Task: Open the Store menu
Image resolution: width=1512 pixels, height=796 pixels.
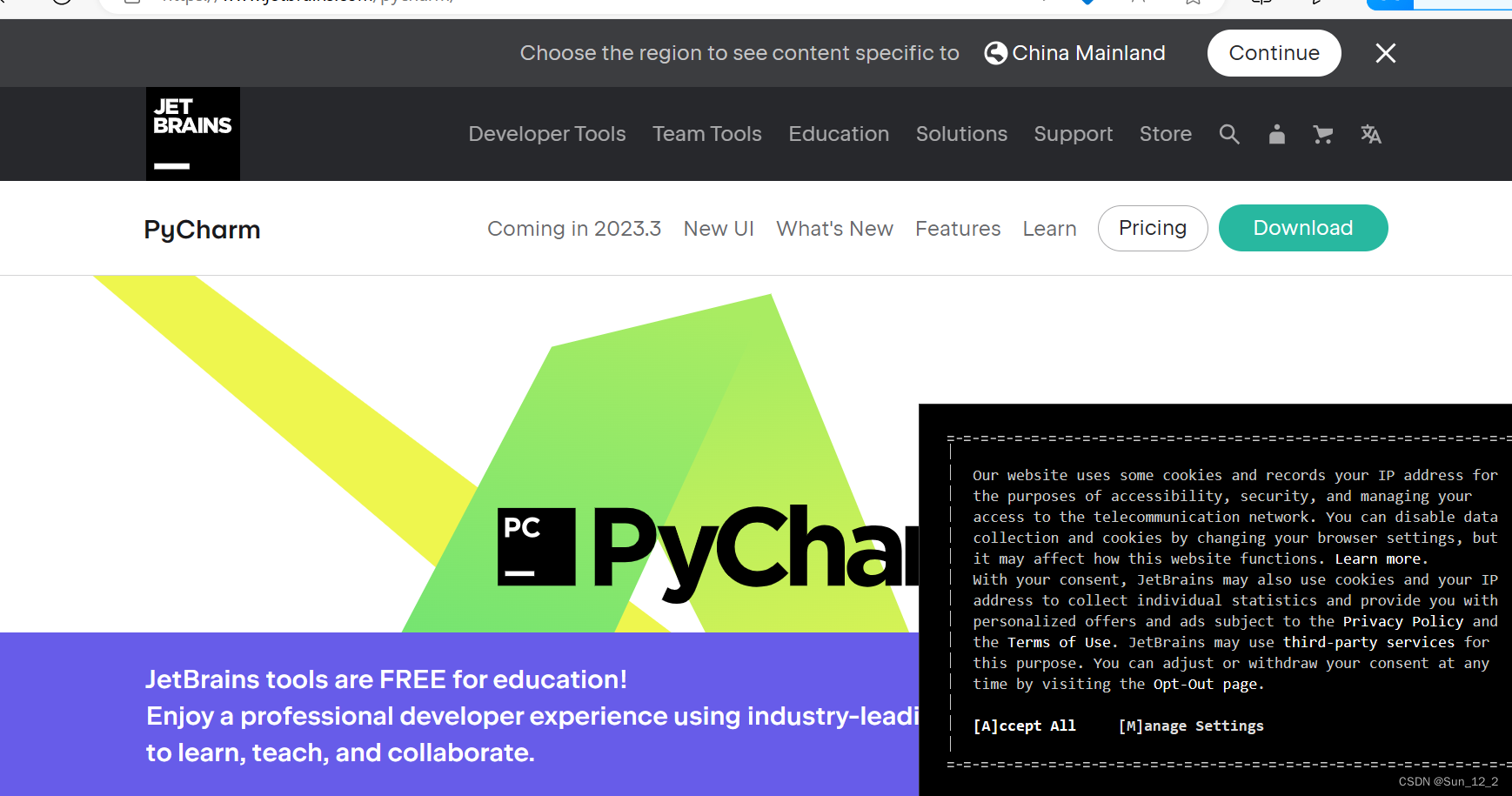Action: click(x=1165, y=134)
